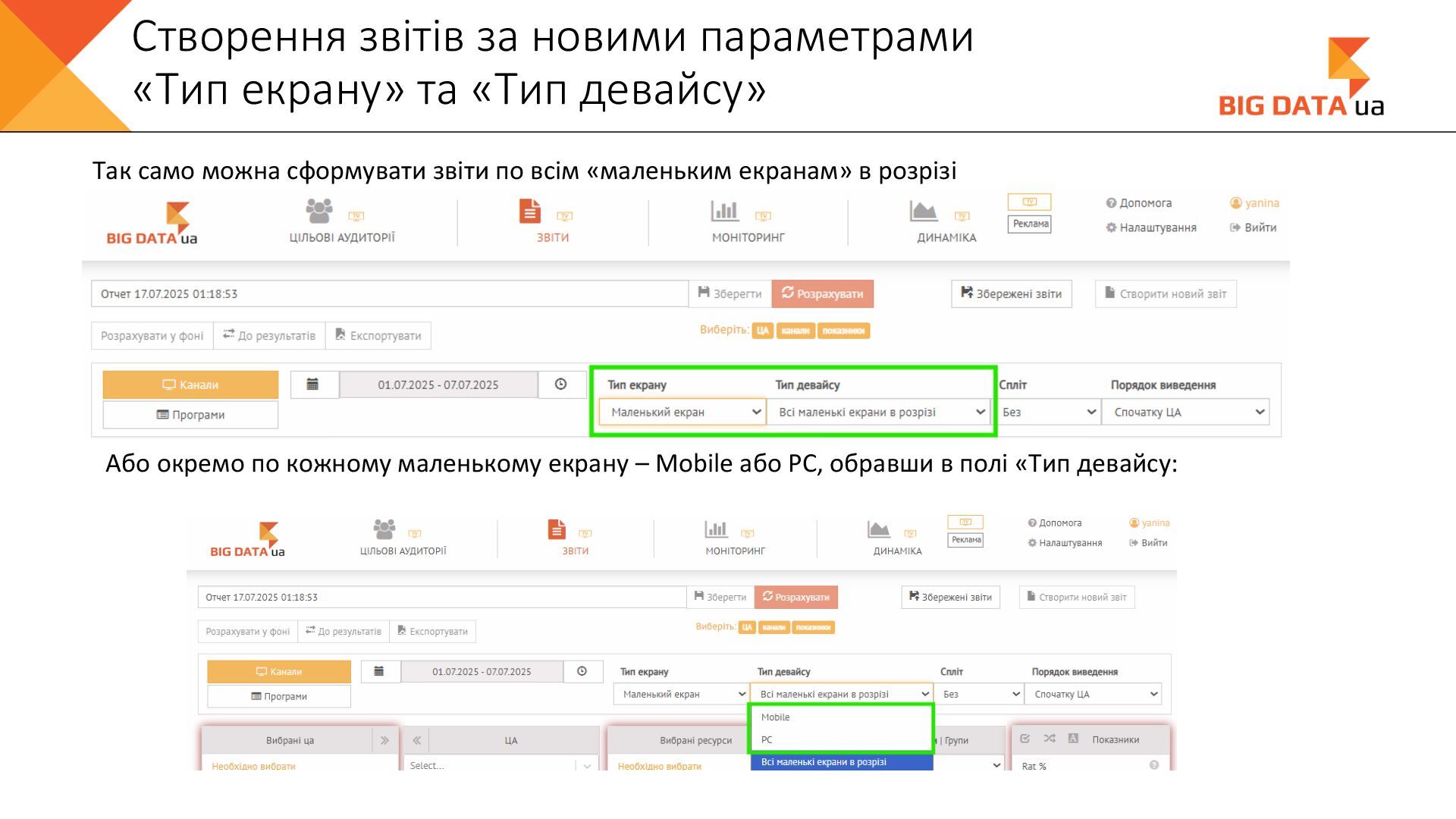The image size is (1456, 819).
Task: Switch to МОНІТОРИНГ tab label in upper screenshot
Action: pyautogui.click(x=748, y=237)
